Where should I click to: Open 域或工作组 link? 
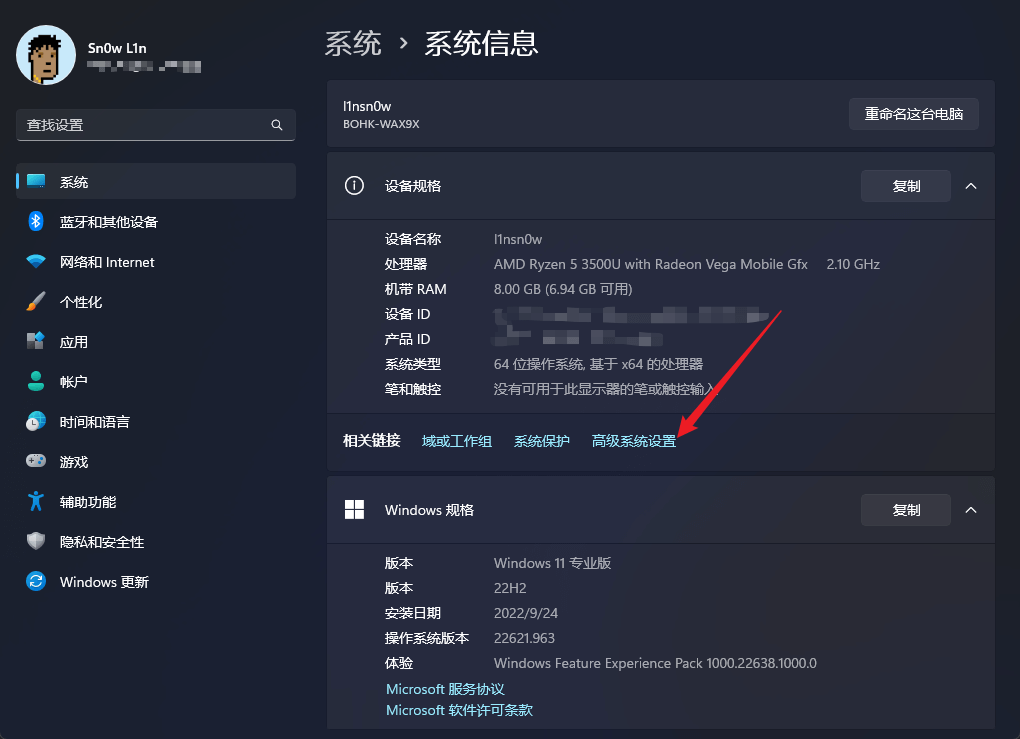(x=457, y=441)
